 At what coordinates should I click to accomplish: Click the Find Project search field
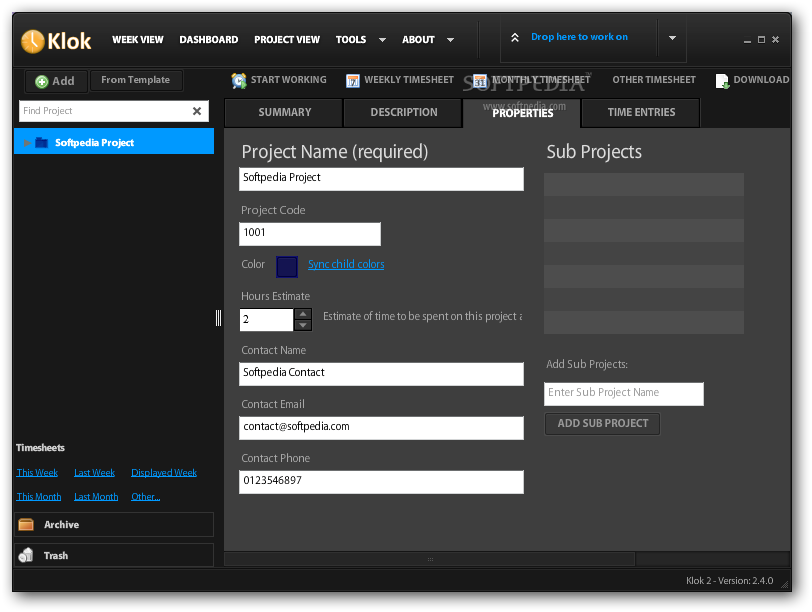(x=106, y=111)
